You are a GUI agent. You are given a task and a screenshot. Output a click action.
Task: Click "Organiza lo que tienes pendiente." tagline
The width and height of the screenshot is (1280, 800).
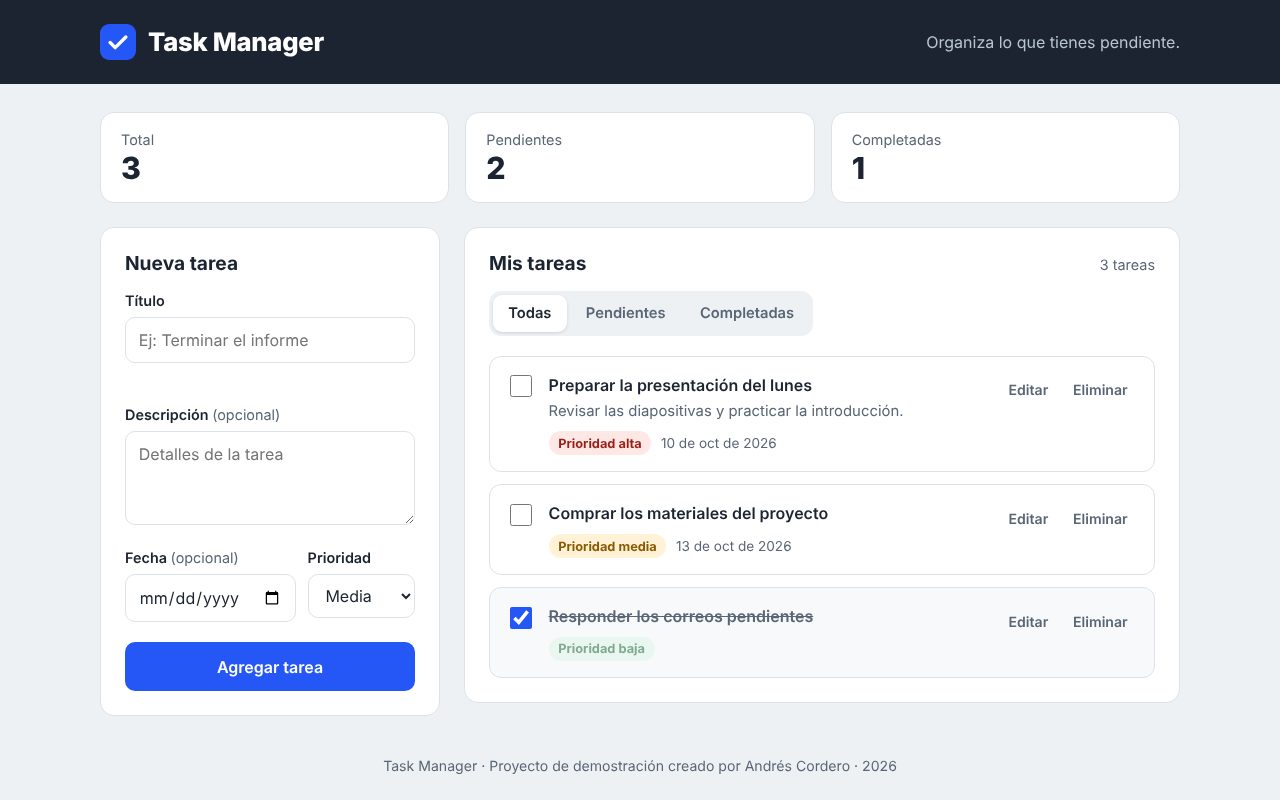click(1053, 42)
